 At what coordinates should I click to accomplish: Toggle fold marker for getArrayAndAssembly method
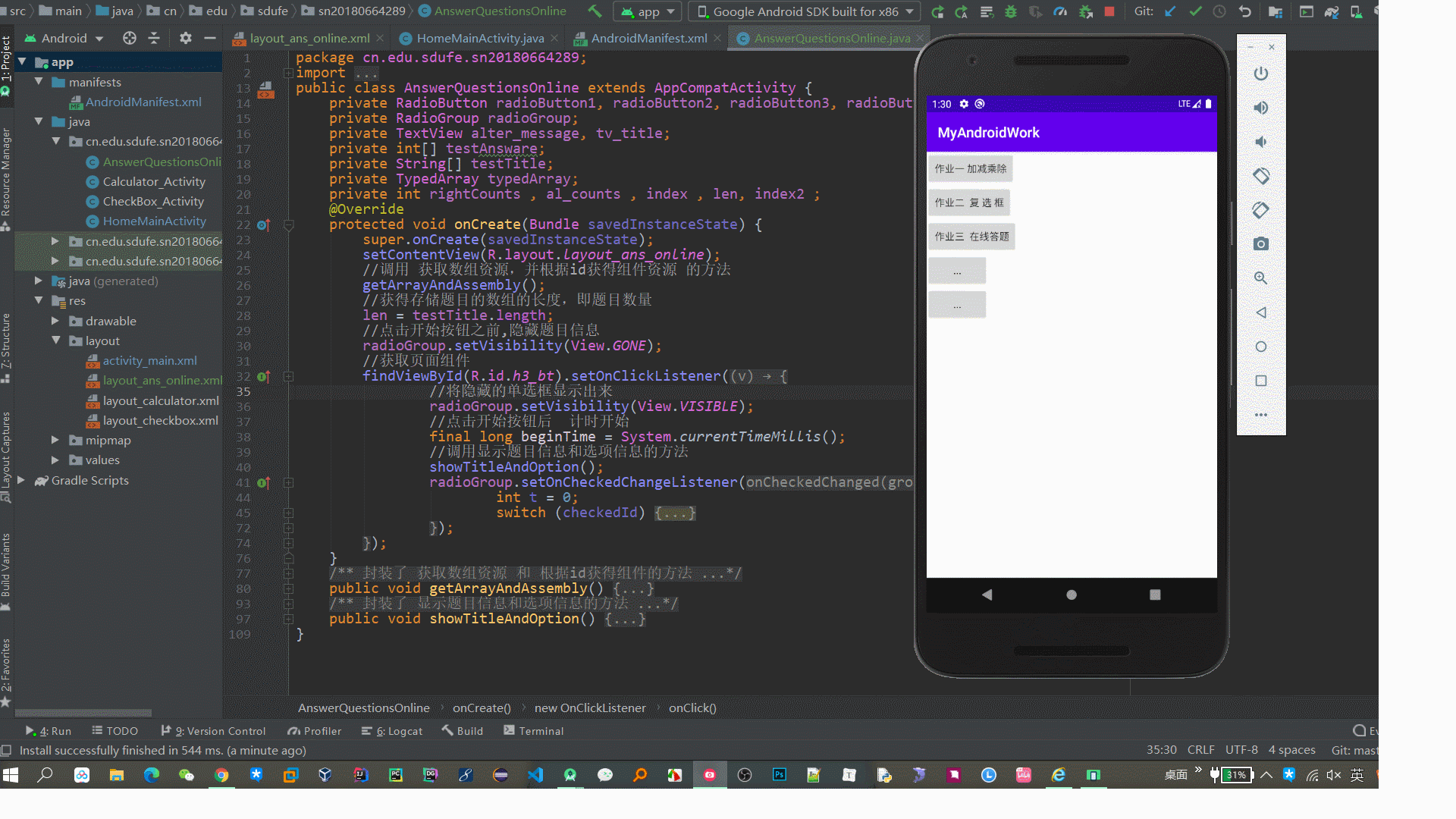[288, 588]
